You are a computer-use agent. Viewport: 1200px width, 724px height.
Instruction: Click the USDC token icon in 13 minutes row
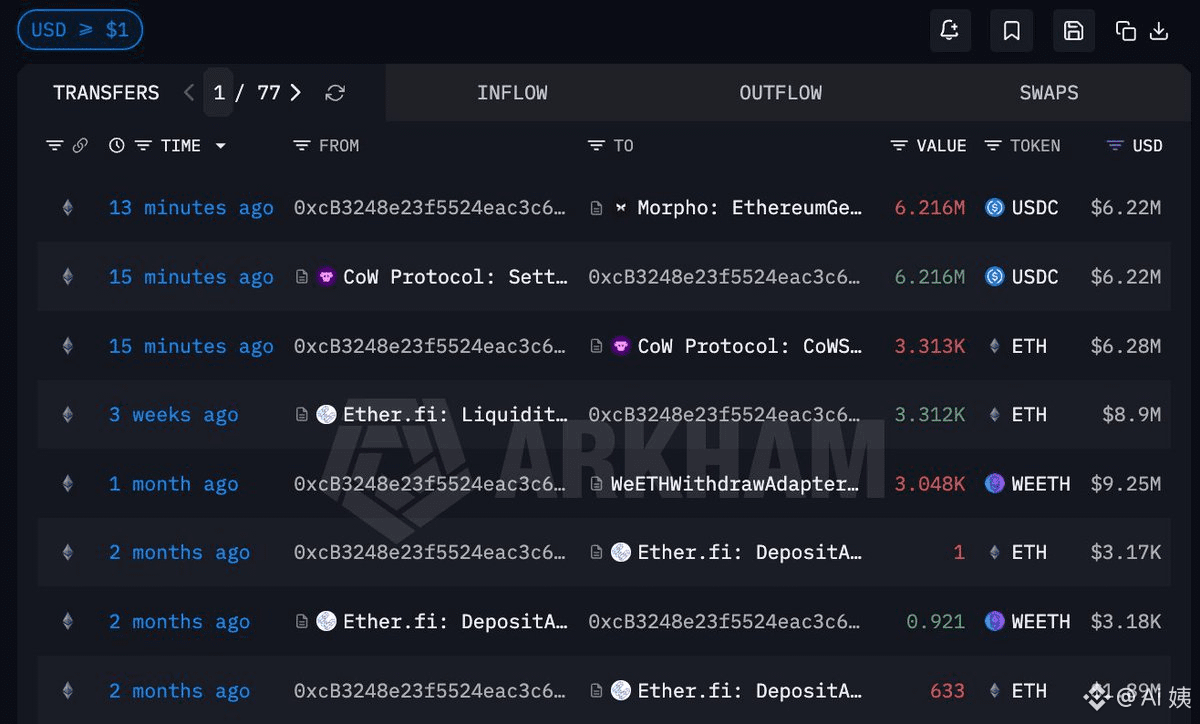(994, 208)
